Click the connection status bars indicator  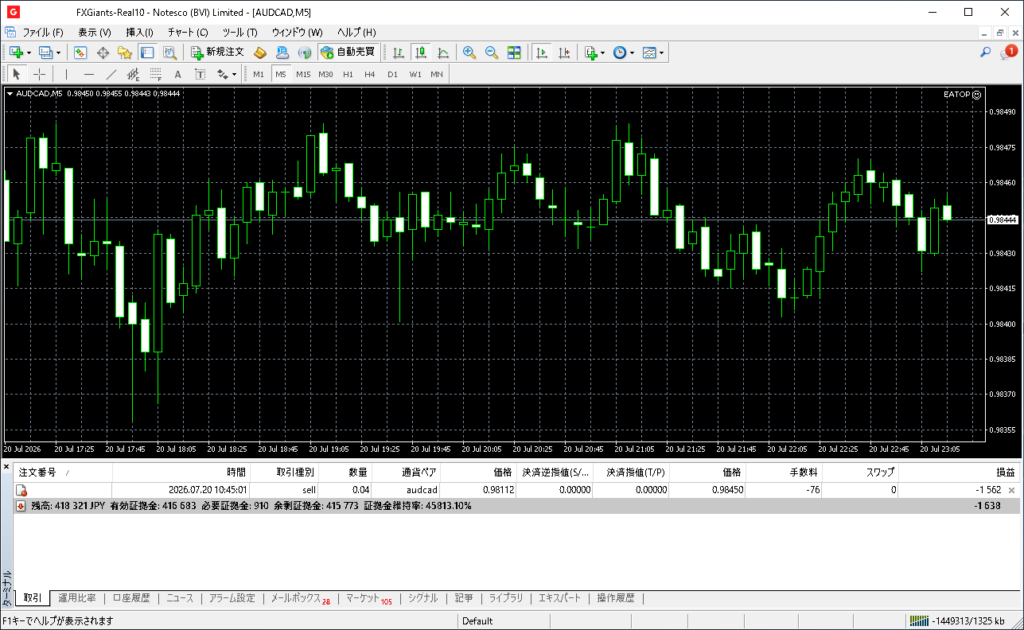click(919, 620)
